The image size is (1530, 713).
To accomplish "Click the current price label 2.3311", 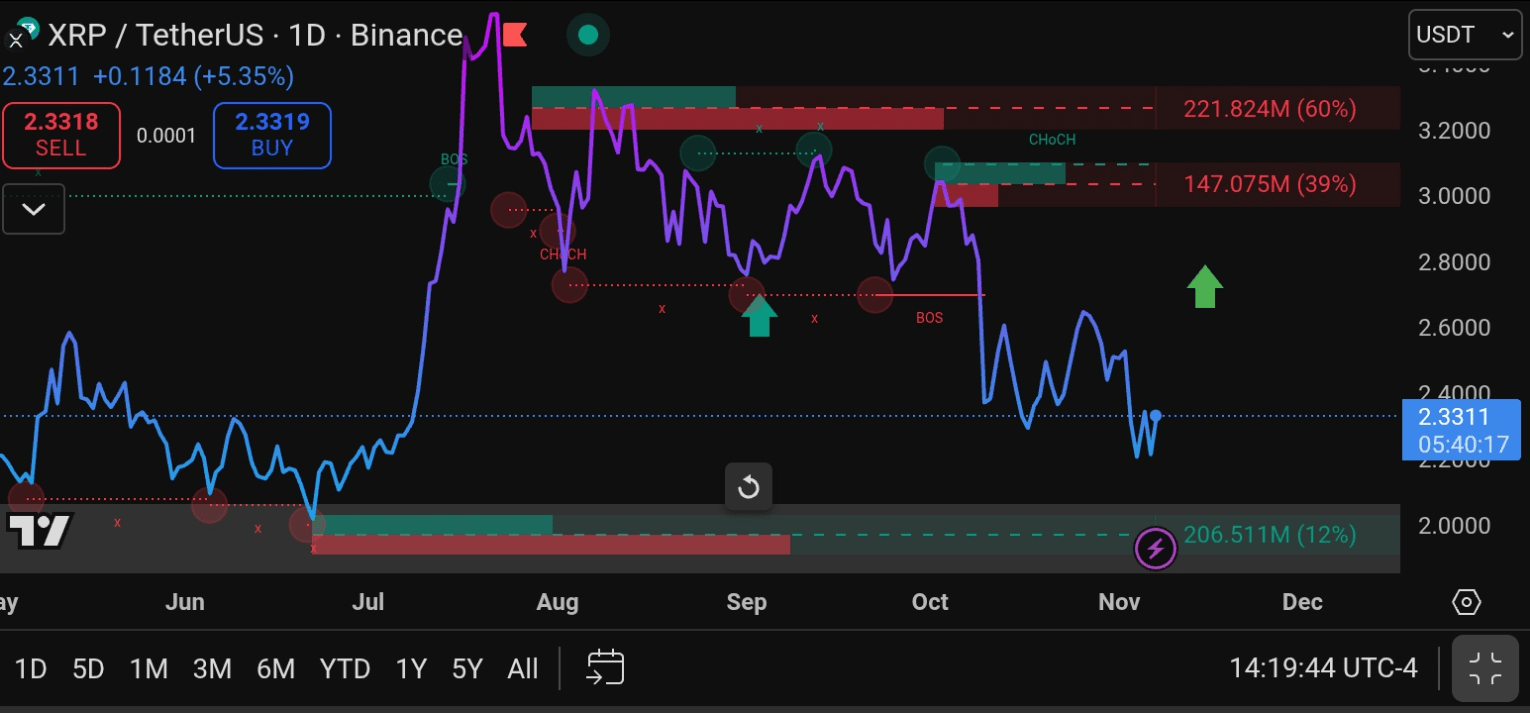I will (1460, 430).
